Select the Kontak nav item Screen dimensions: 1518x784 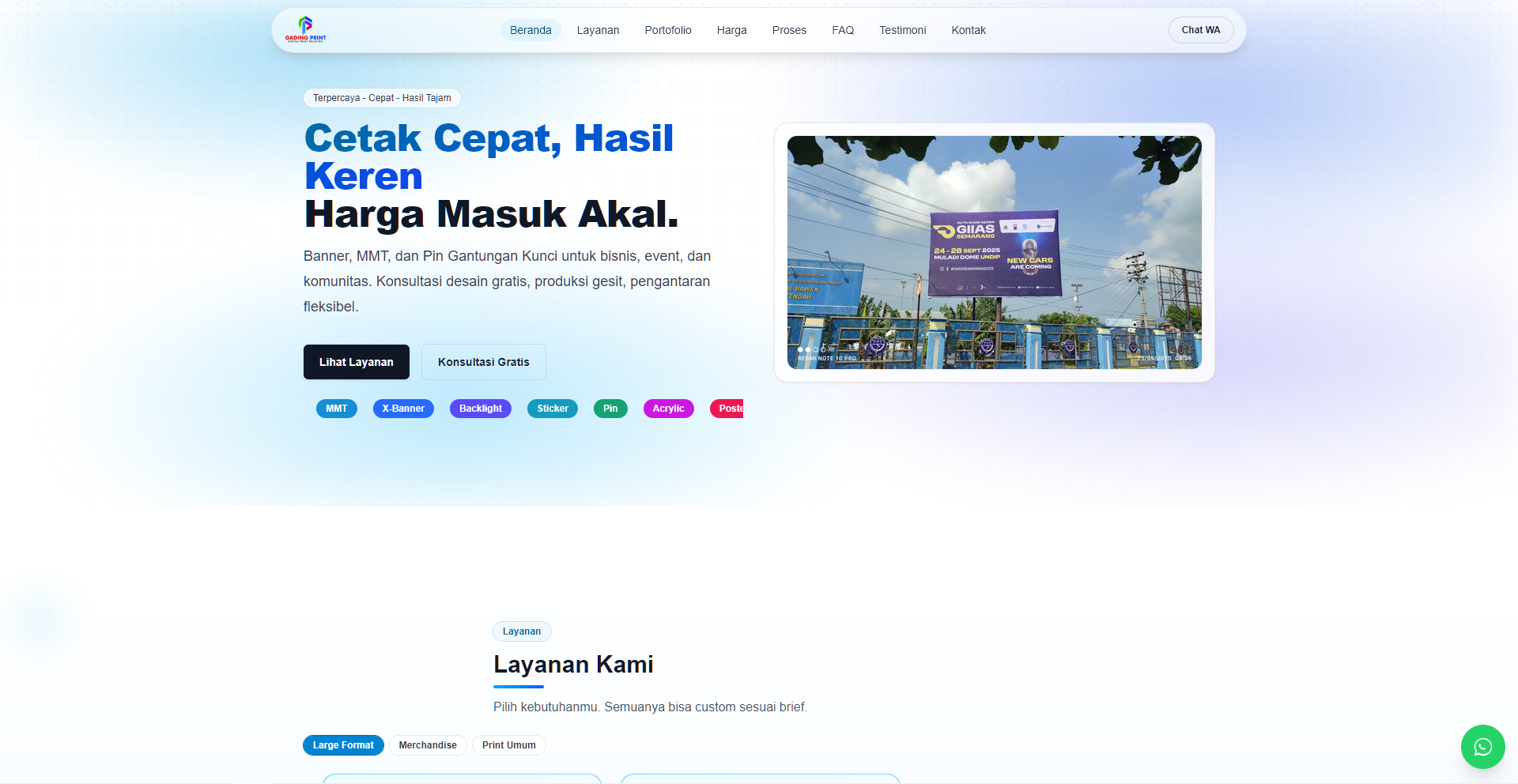click(969, 30)
